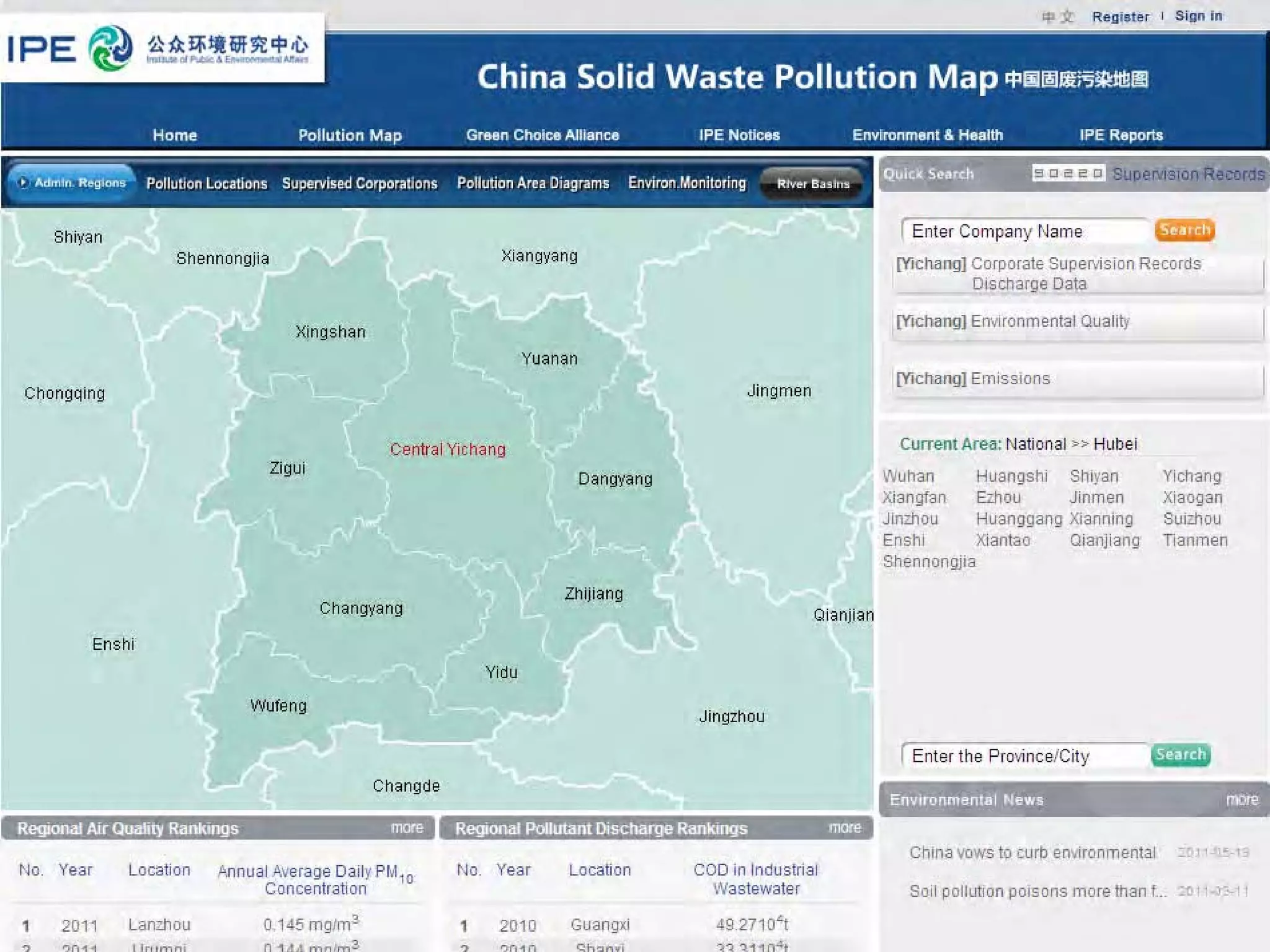Open the Pollution Map menu
The image size is (1270, 952).
click(350, 135)
